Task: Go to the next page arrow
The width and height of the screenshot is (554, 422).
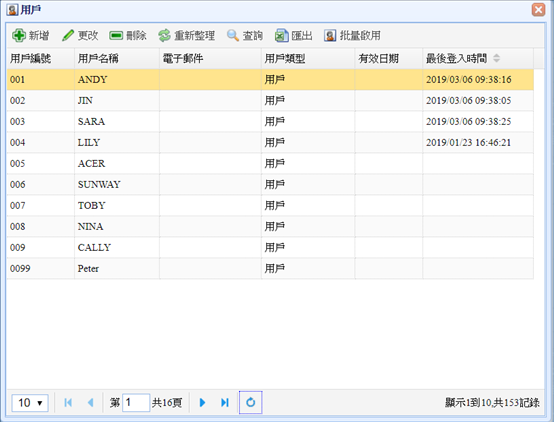Action: 202,402
